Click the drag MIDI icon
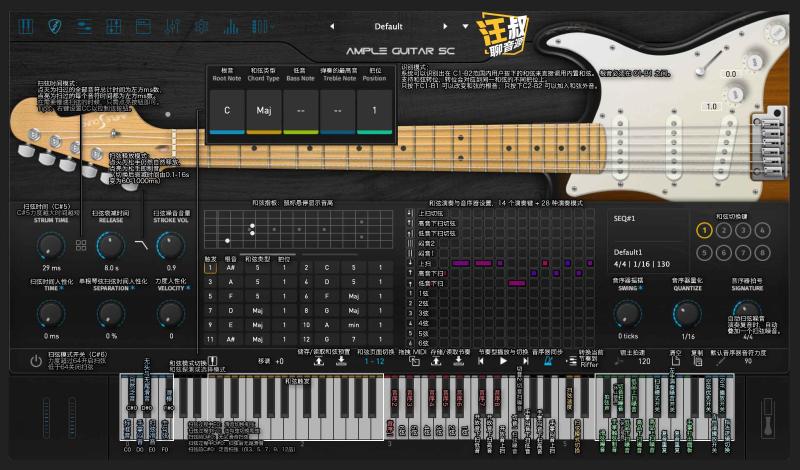 (414, 361)
